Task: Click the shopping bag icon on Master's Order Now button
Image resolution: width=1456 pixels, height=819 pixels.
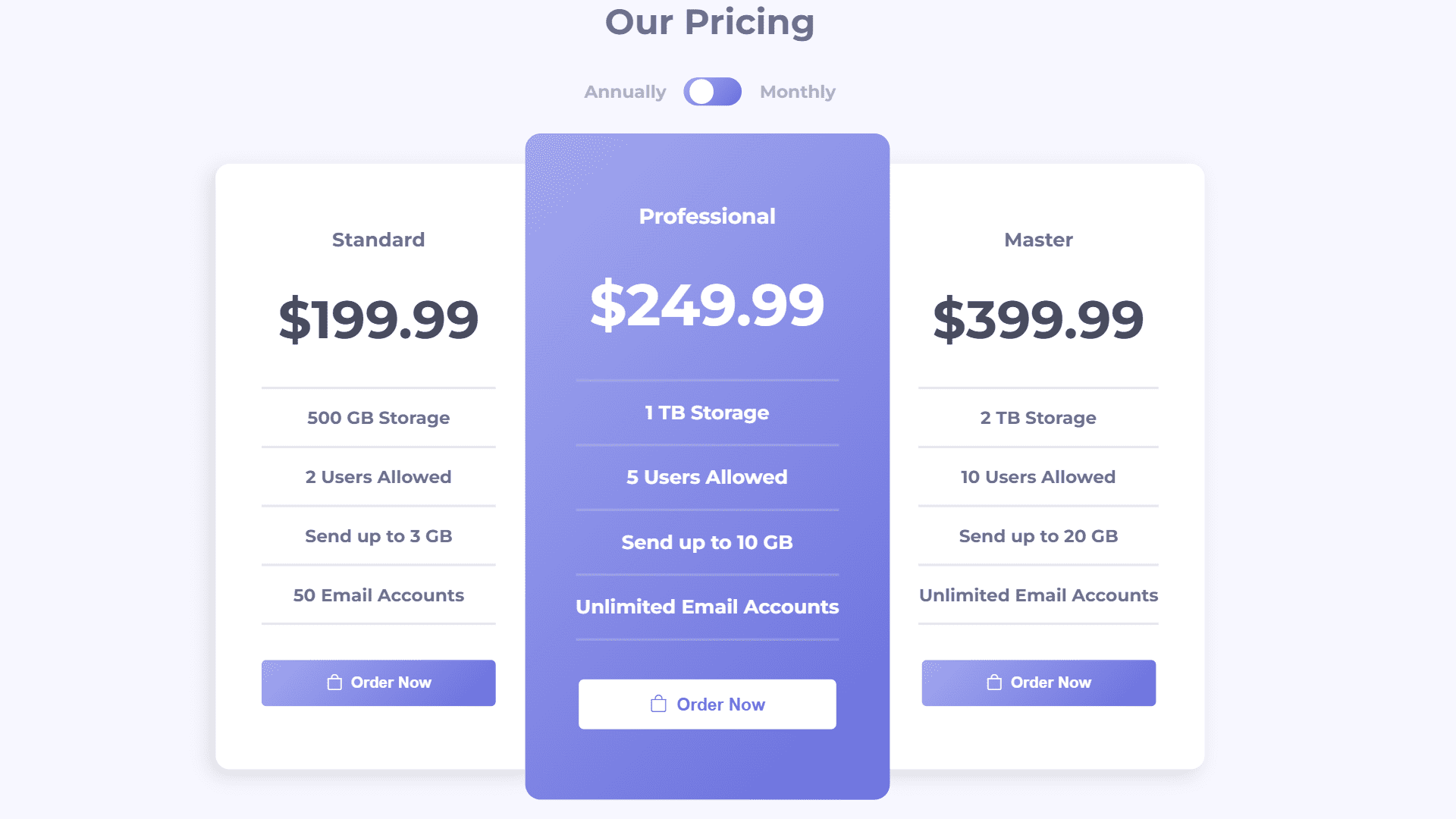Action: pyautogui.click(x=993, y=682)
